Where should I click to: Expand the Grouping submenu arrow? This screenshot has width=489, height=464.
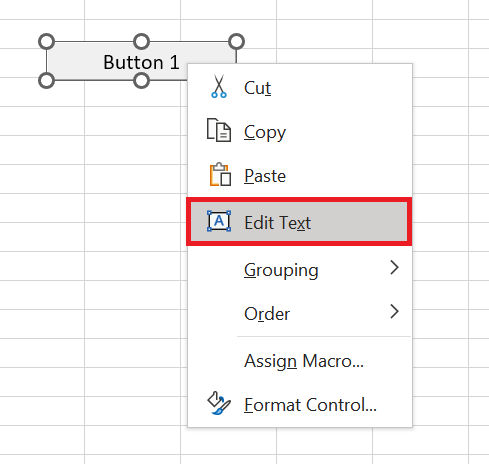(394, 268)
